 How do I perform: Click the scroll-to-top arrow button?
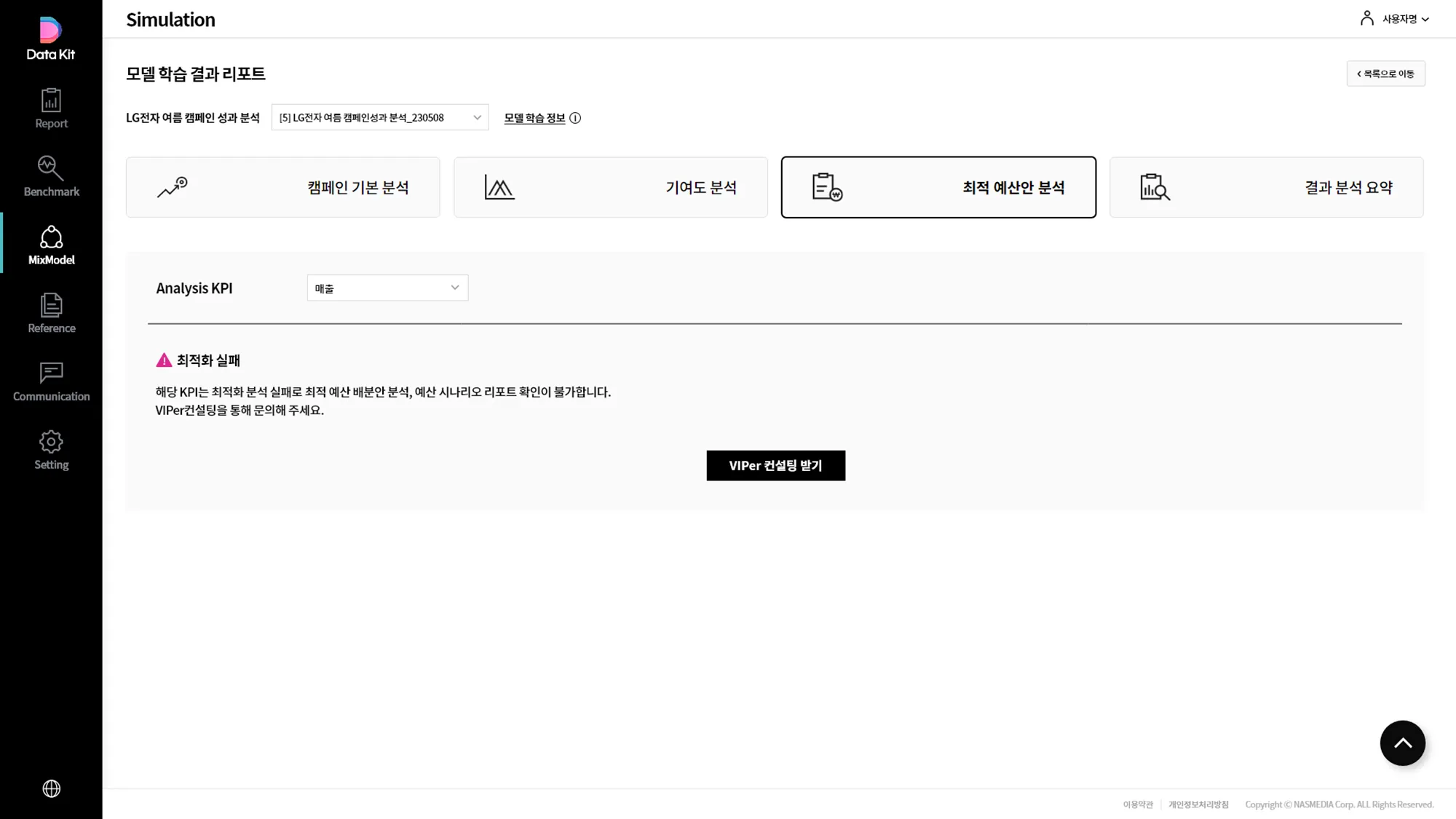[1402, 743]
